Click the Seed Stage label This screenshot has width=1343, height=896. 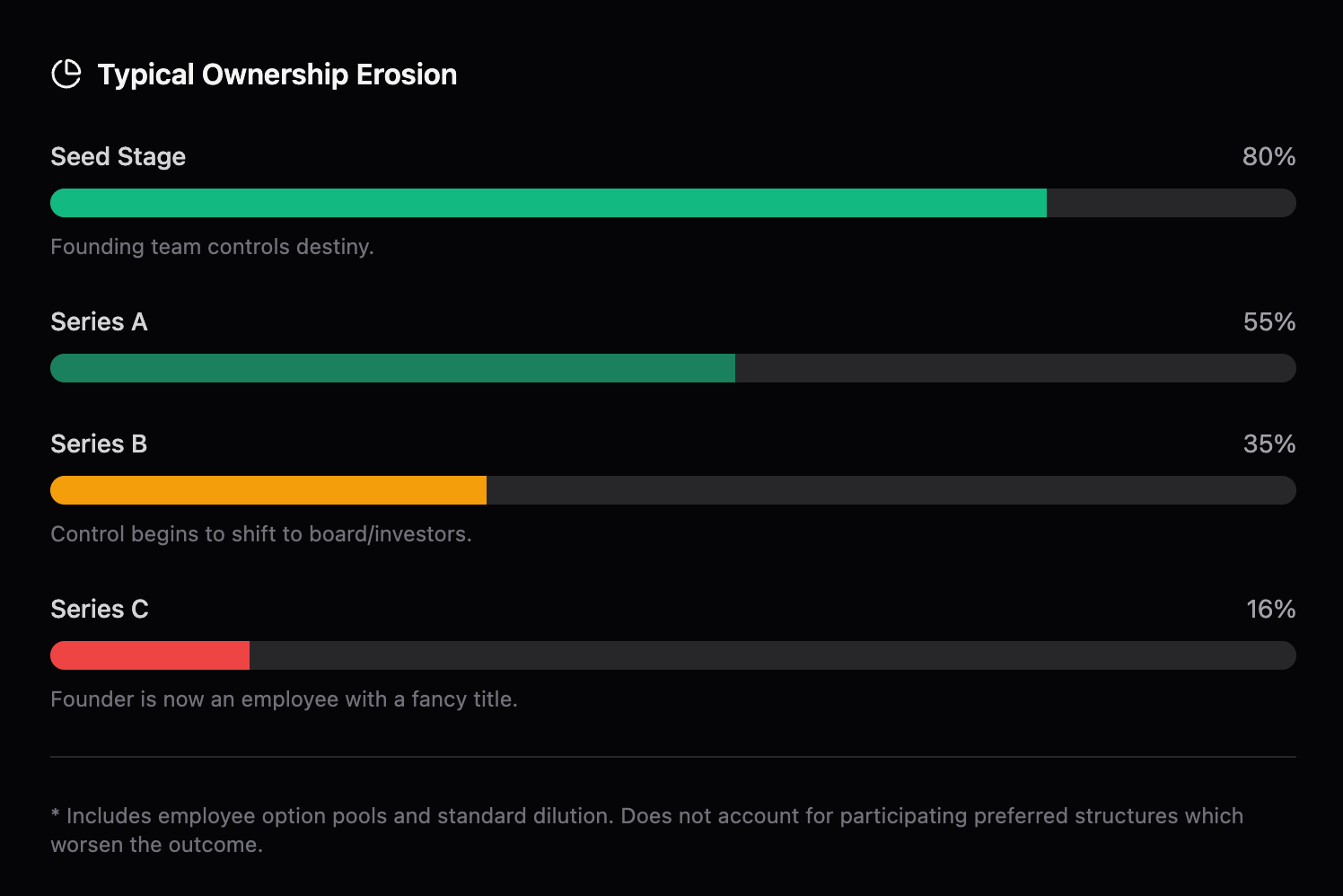pos(118,156)
